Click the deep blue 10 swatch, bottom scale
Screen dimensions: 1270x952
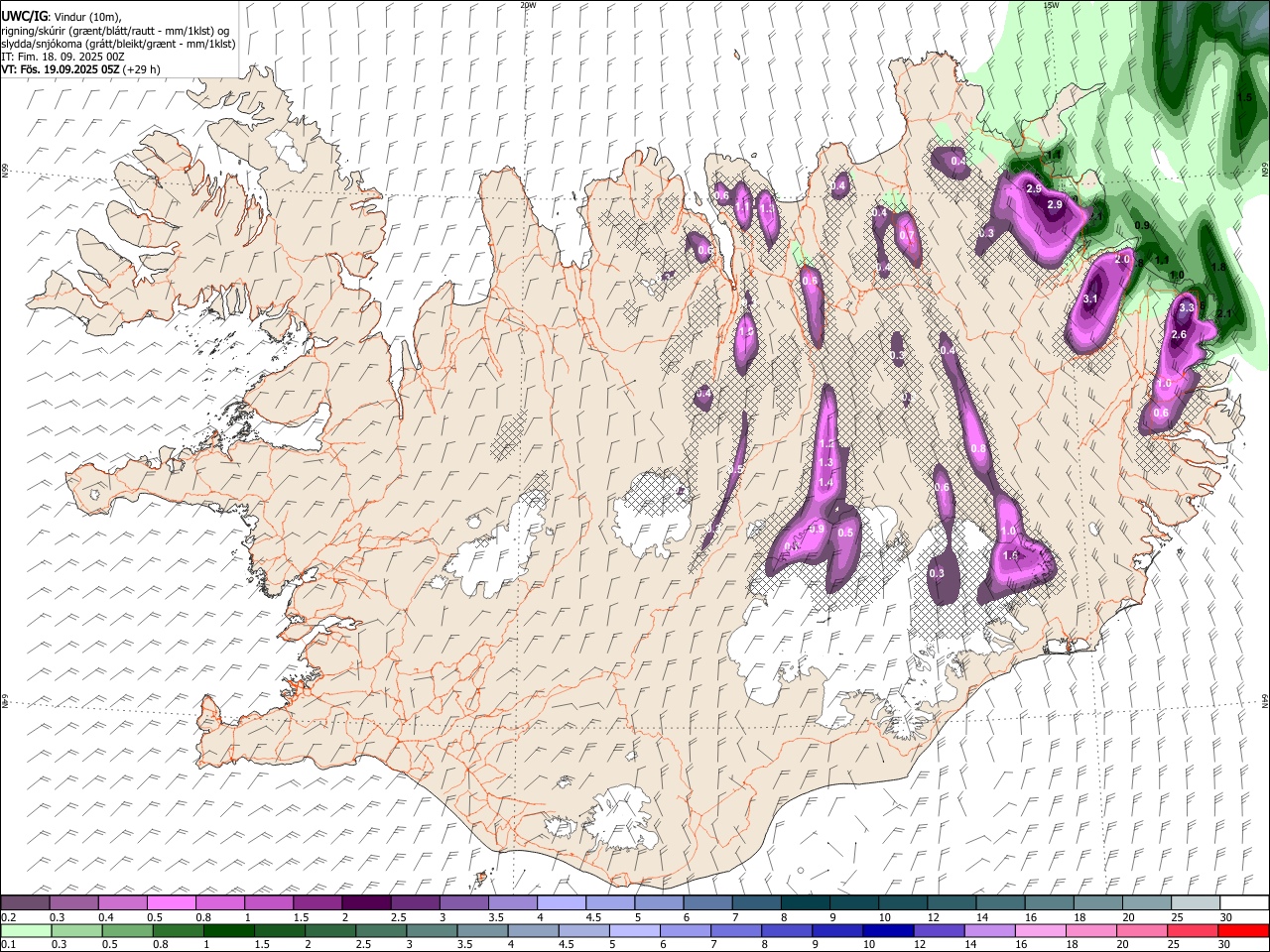pyautogui.click(x=888, y=930)
